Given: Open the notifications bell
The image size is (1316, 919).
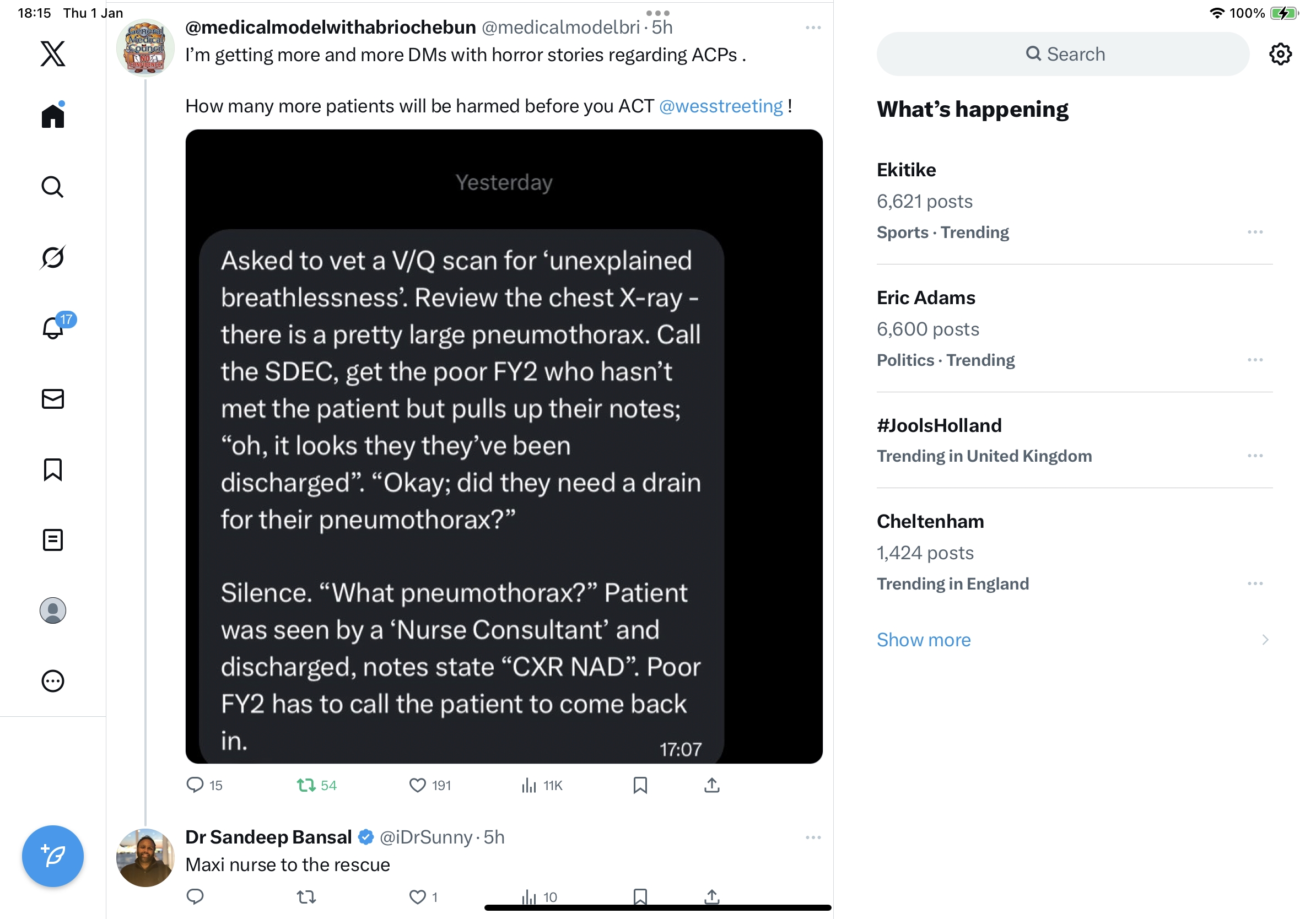Looking at the screenshot, I should pyautogui.click(x=53, y=328).
